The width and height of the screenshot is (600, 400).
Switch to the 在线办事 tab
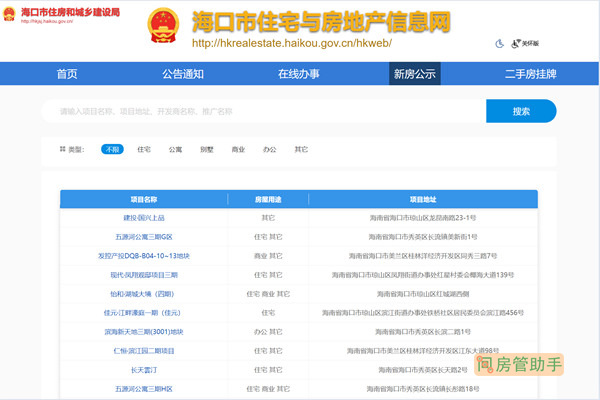[299, 73]
